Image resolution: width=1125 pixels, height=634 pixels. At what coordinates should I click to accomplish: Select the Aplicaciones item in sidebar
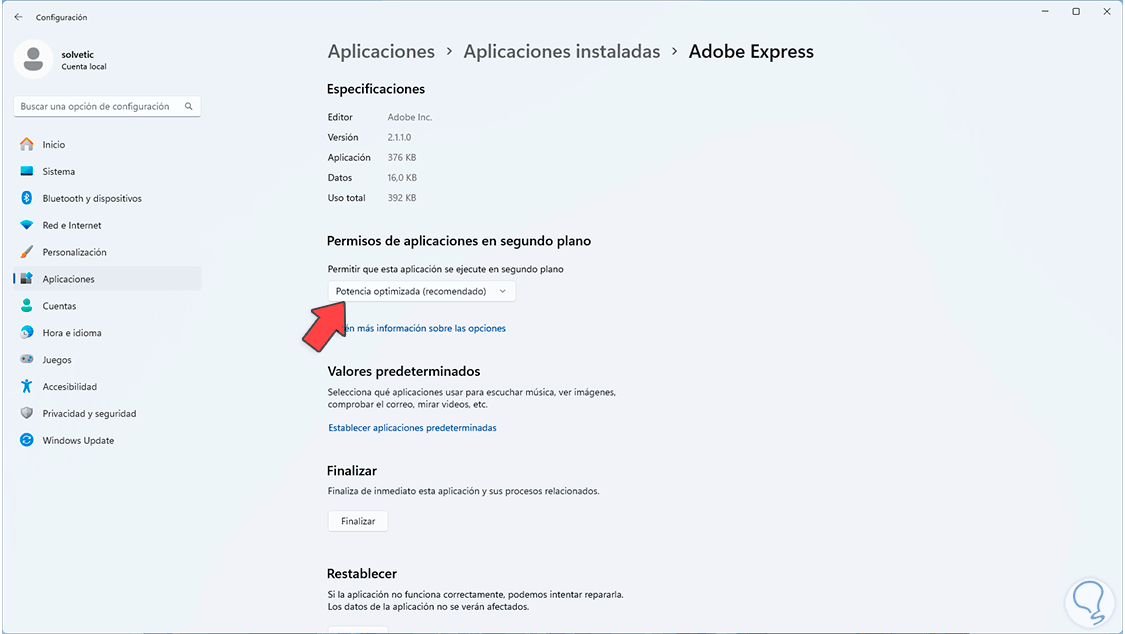point(68,279)
